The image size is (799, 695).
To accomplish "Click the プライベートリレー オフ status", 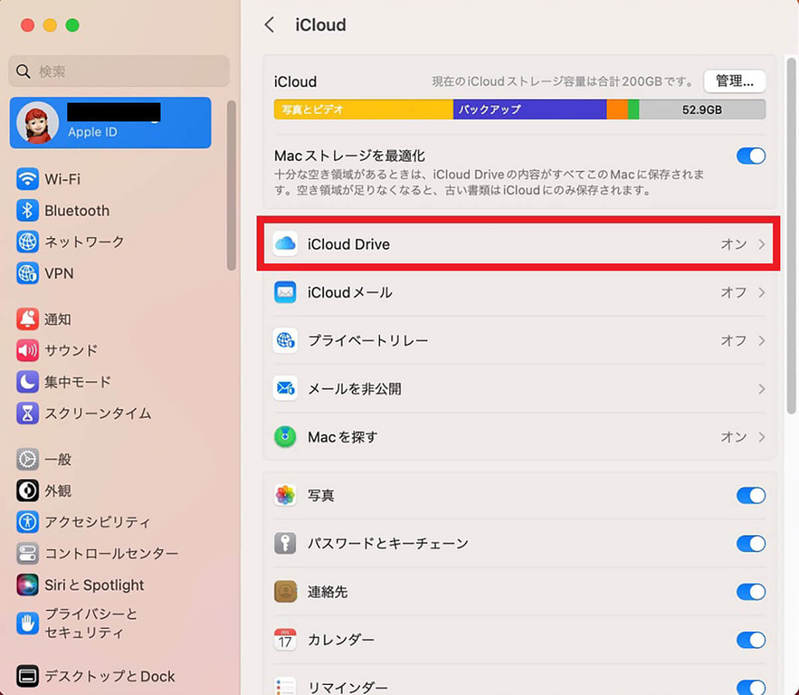I will point(733,340).
